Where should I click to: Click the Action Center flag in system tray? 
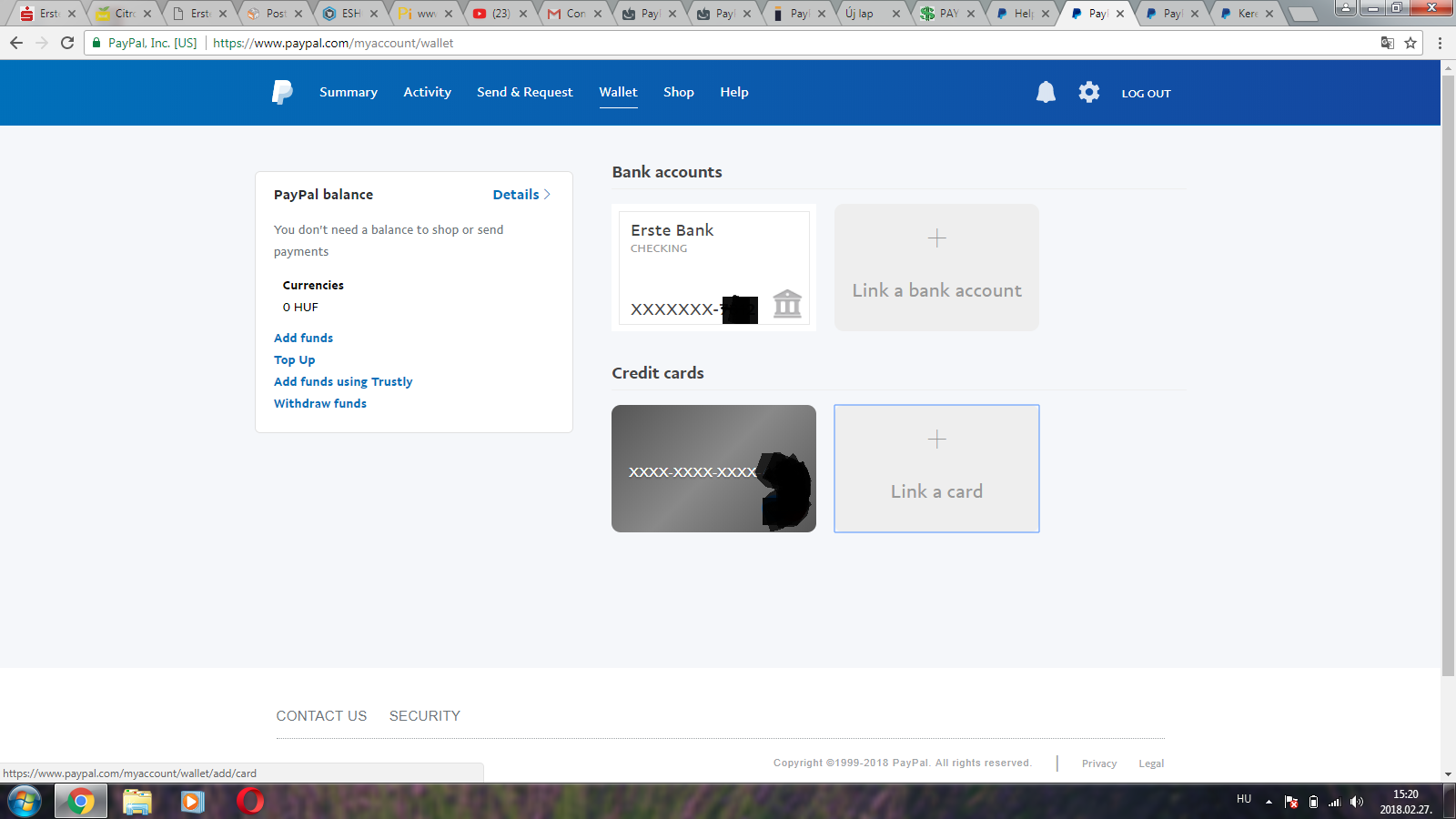pos(1291,802)
